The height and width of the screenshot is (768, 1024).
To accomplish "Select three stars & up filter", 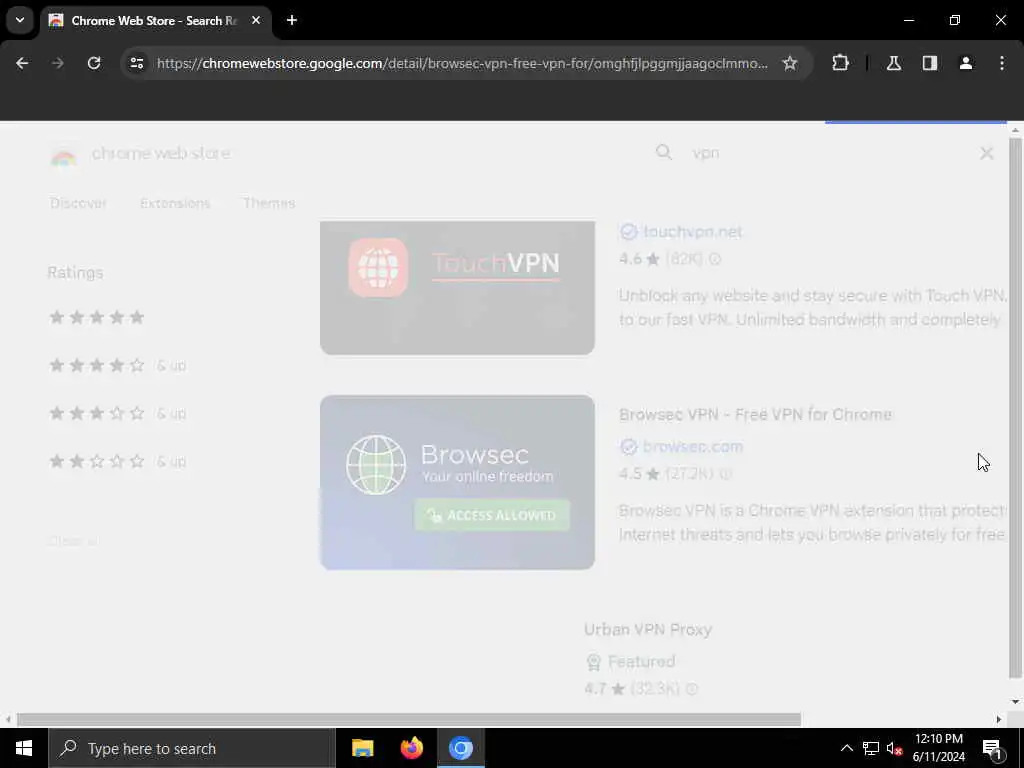I will pyautogui.click(x=118, y=413).
